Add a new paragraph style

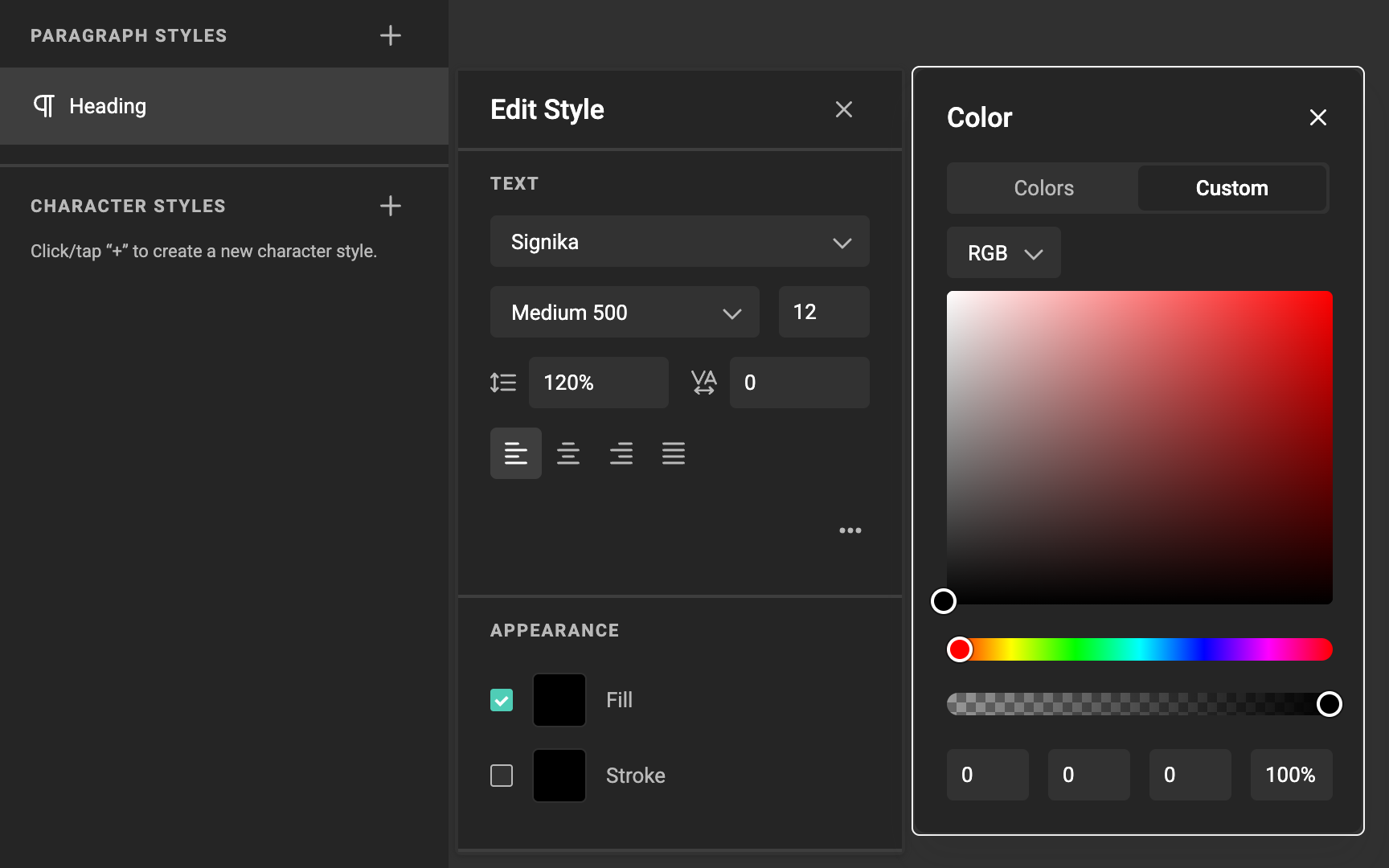391,35
